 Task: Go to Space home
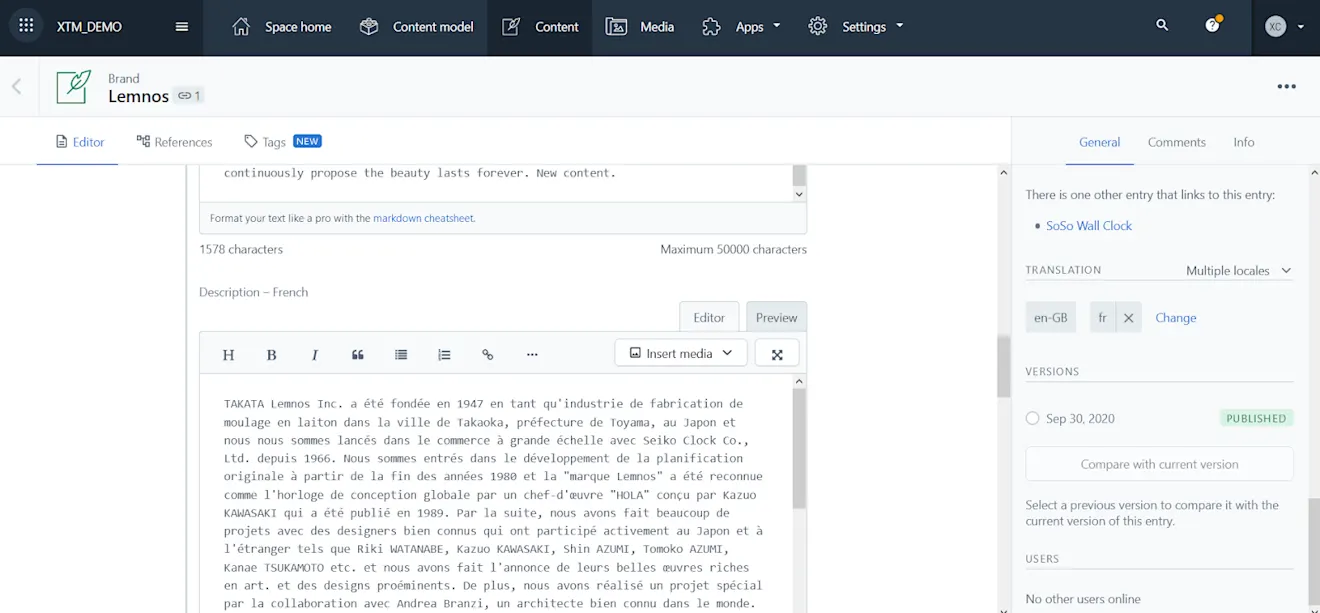281,27
